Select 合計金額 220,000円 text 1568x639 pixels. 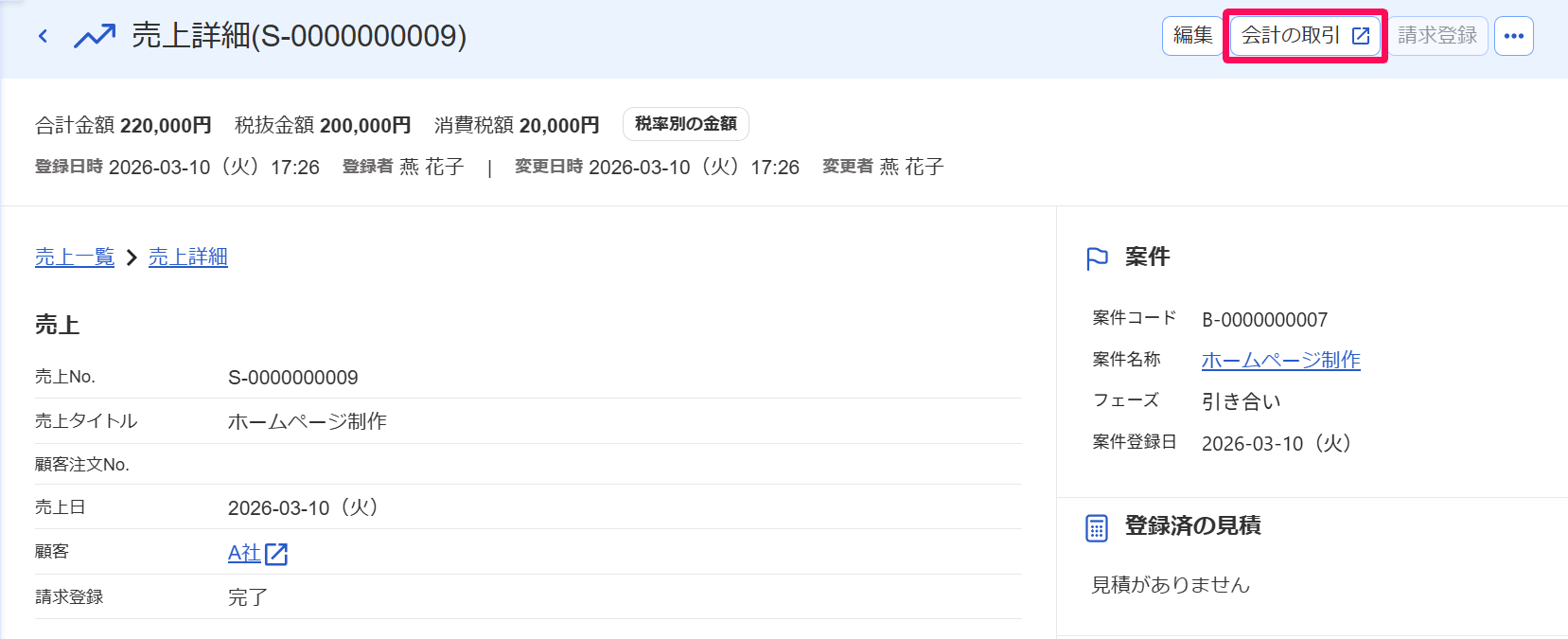[123, 125]
